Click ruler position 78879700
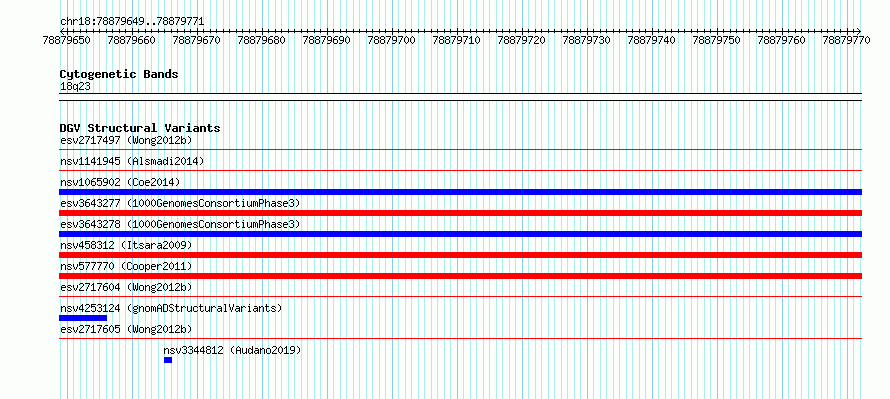The image size is (890, 399). [392, 40]
